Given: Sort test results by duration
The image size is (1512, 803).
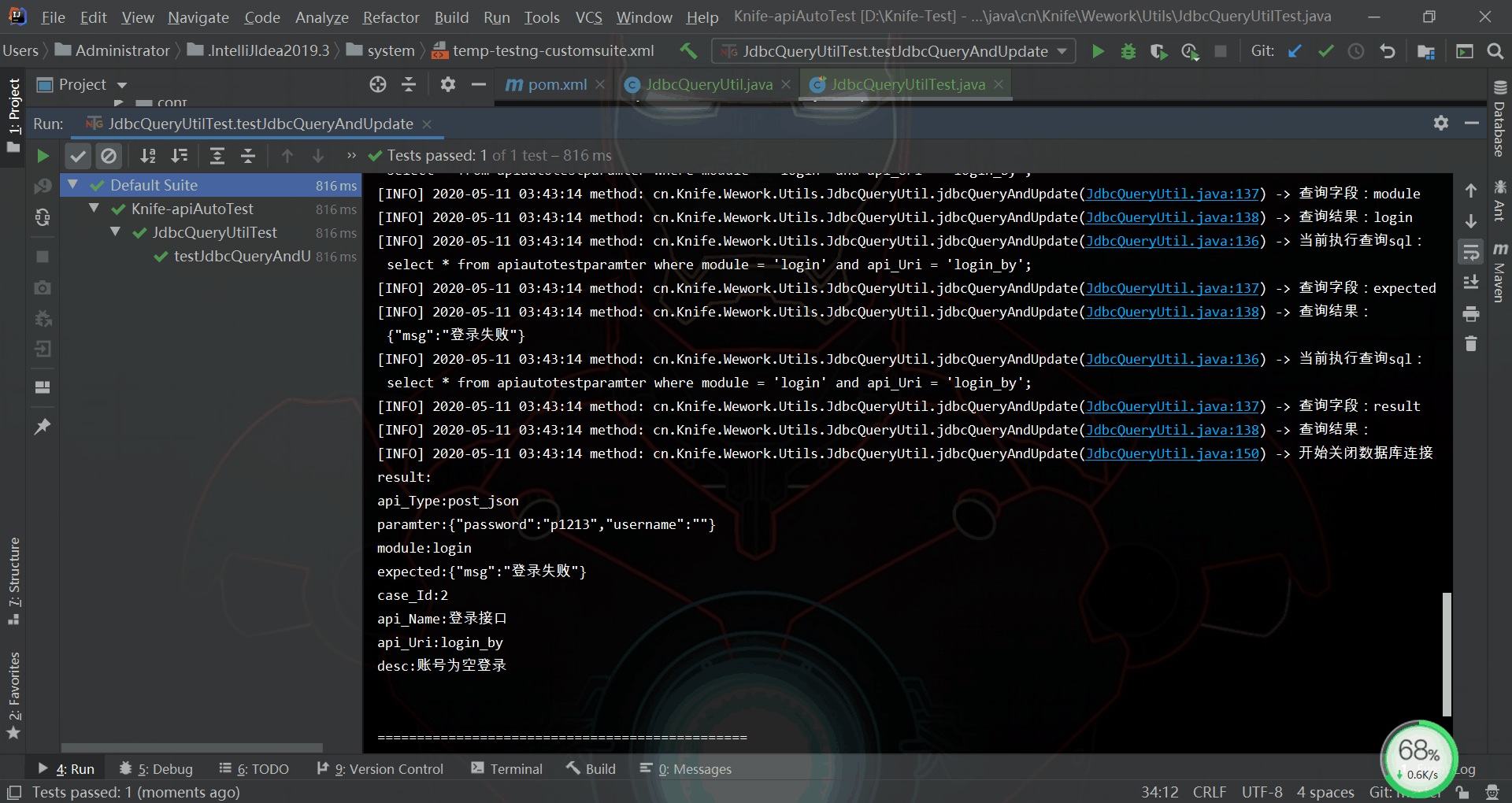Looking at the screenshot, I should tap(180, 156).
